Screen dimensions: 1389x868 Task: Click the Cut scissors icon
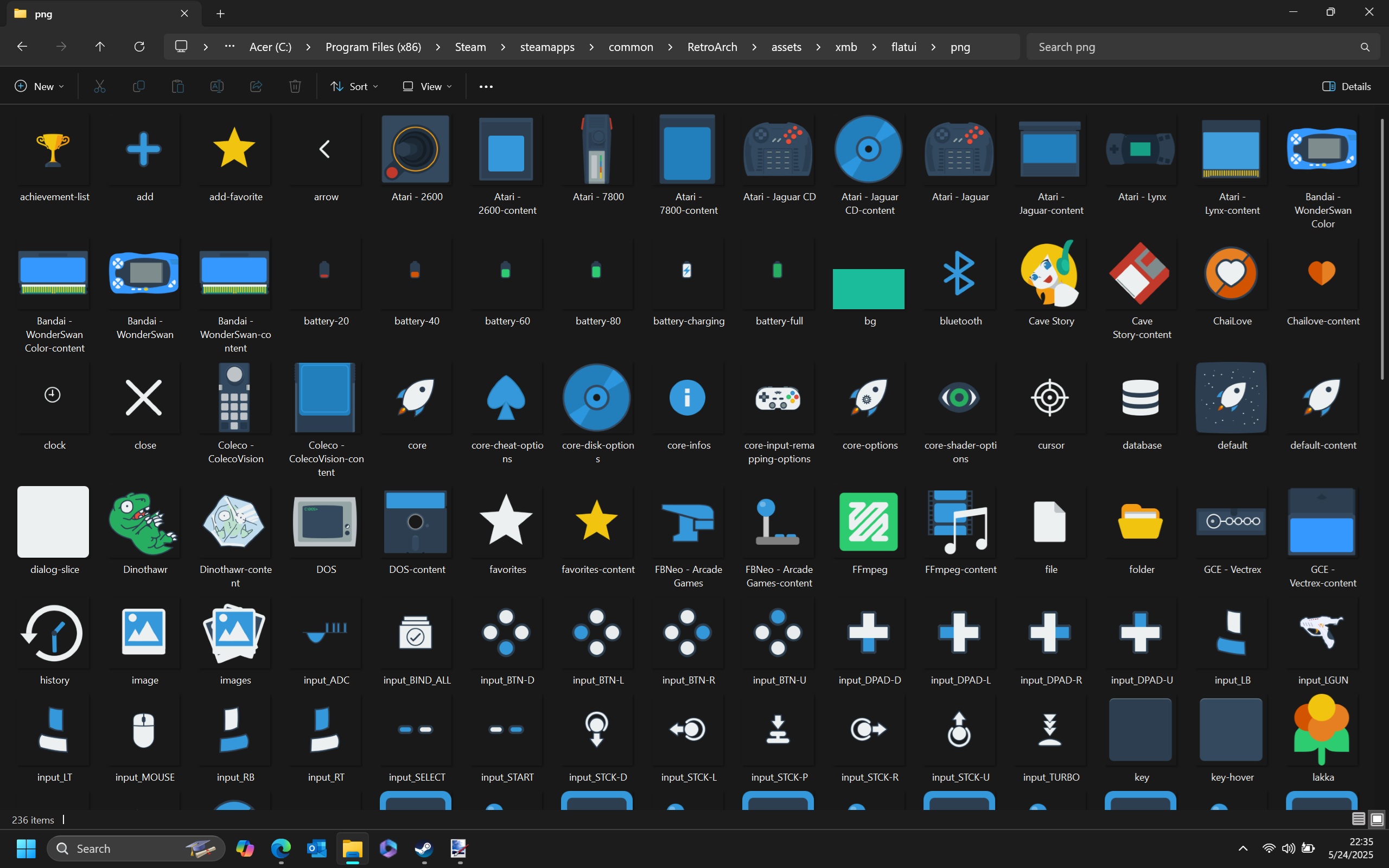click(x=100, y=86)
